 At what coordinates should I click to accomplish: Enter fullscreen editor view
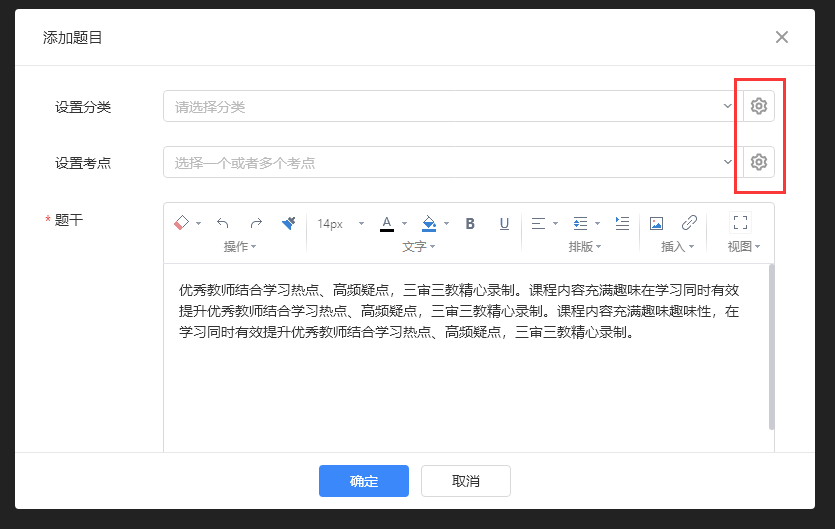click(741, 223)
